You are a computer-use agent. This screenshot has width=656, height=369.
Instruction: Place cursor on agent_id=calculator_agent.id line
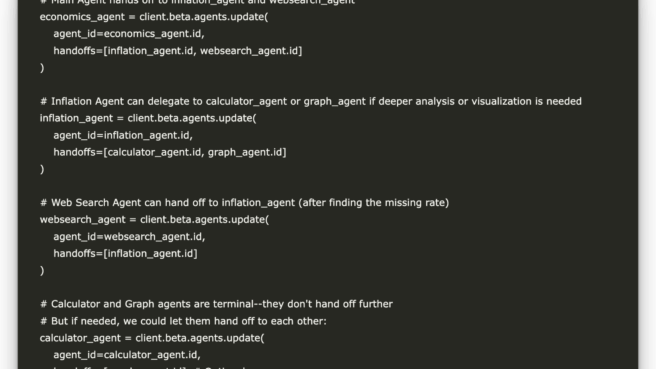(x=127, y=355)
